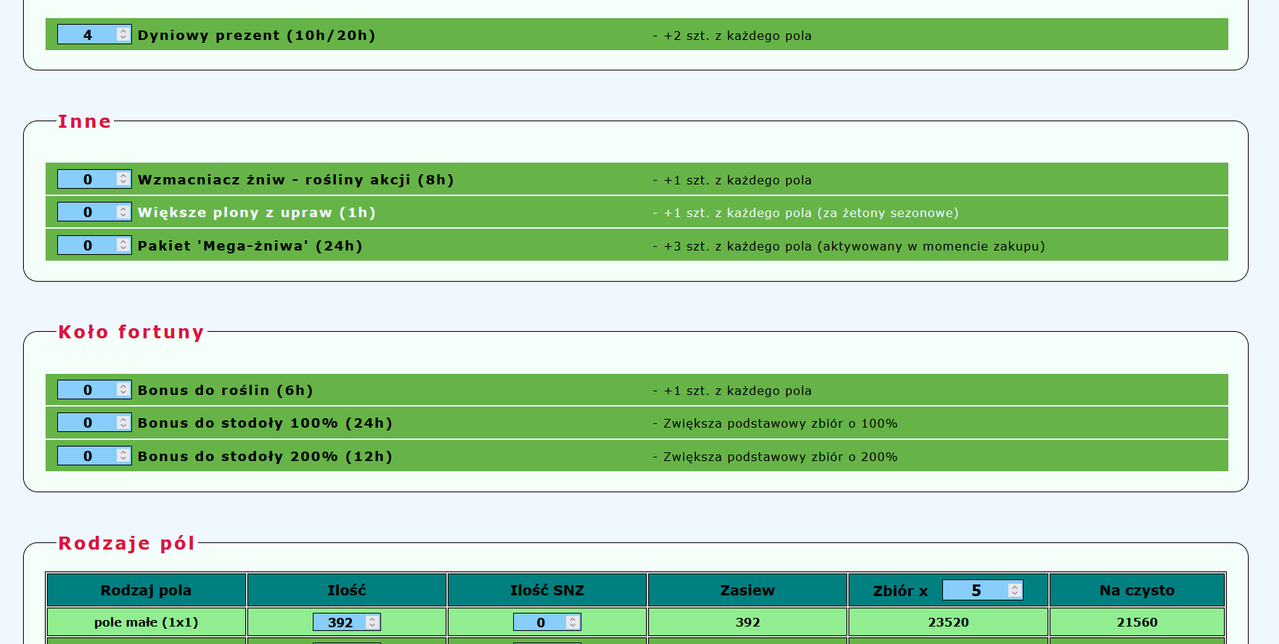Click the Na czysto column header

(1137, 590)
